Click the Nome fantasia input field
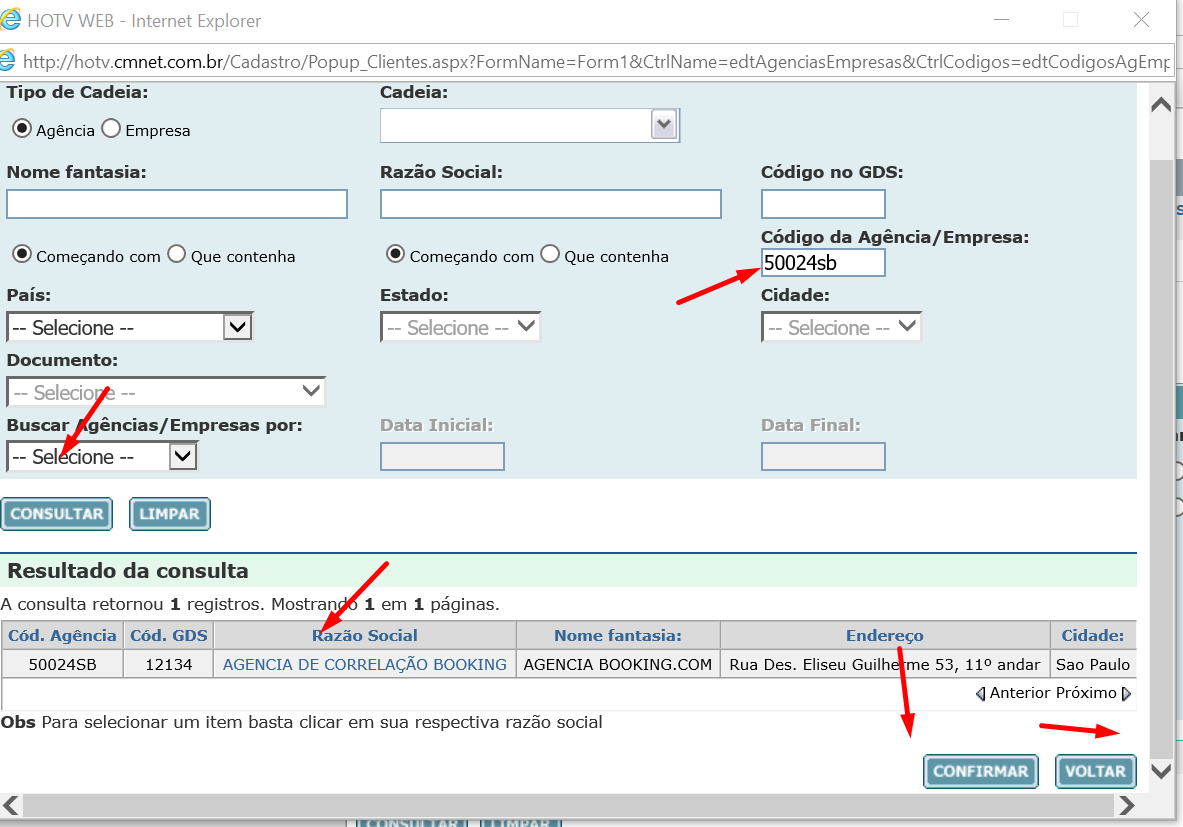This screenshot has height=827, width=1183. click(x=177, y=204)
